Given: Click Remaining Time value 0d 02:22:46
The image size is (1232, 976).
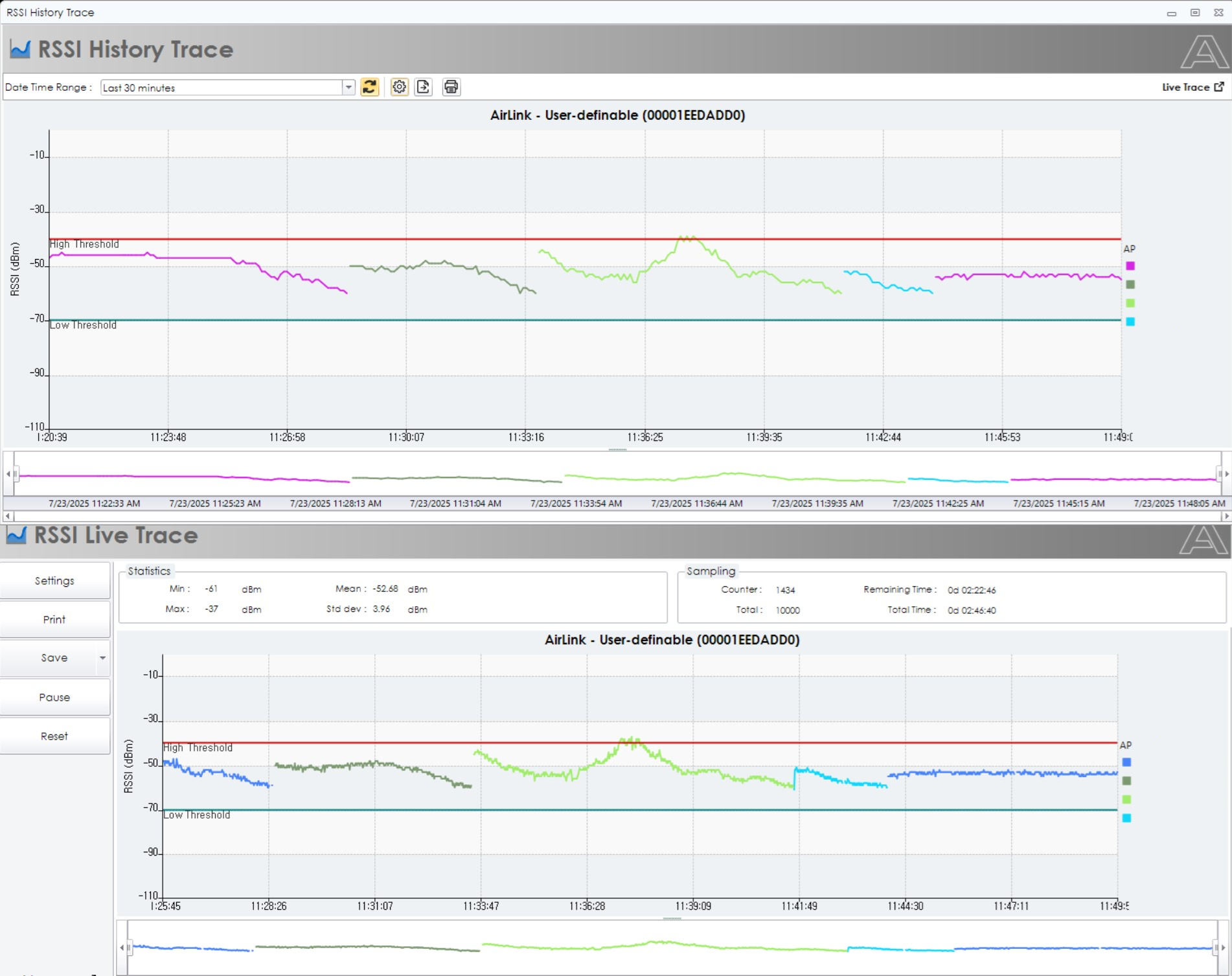Looking at the screenshot, I should point(972,590).
